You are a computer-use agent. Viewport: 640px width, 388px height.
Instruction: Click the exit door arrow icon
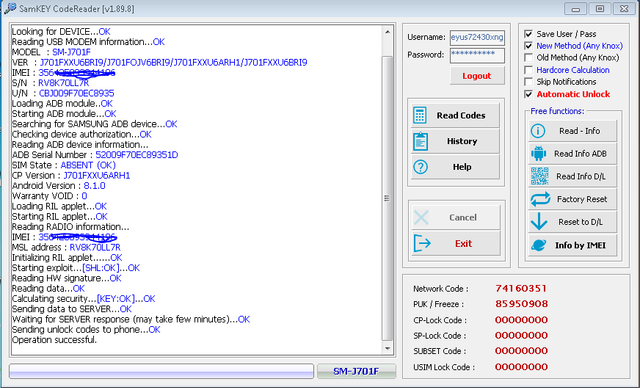(422, 244)
